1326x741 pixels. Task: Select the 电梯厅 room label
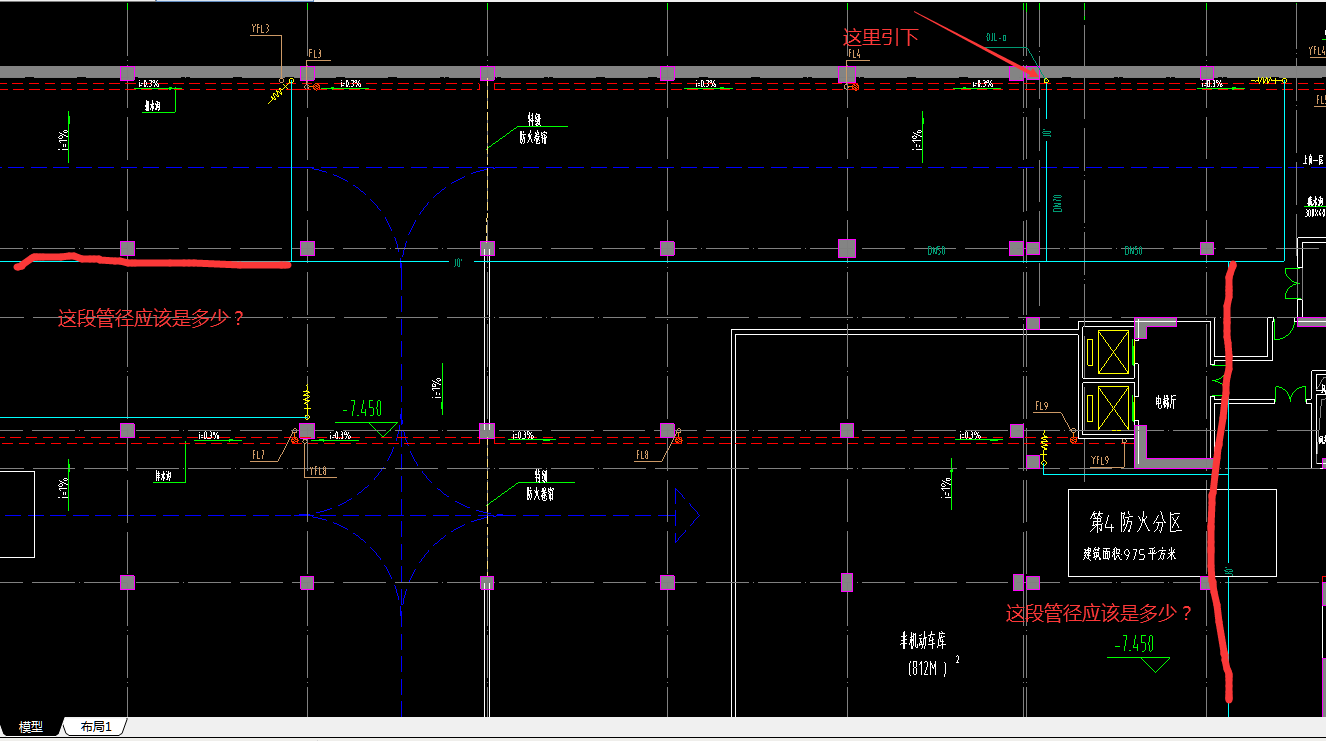tap(1166, 402)
